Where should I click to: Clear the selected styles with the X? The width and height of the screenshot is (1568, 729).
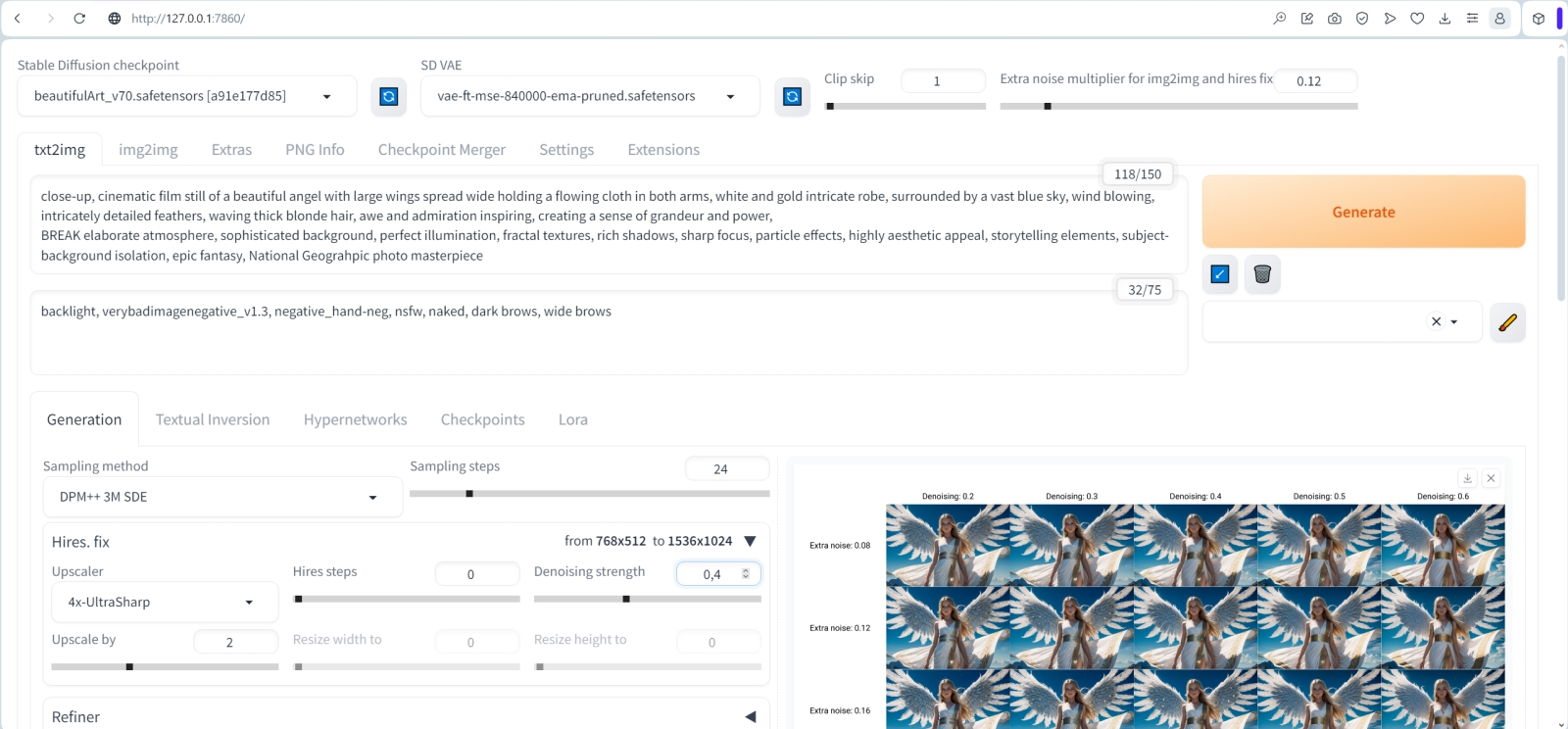point(1436,321)
